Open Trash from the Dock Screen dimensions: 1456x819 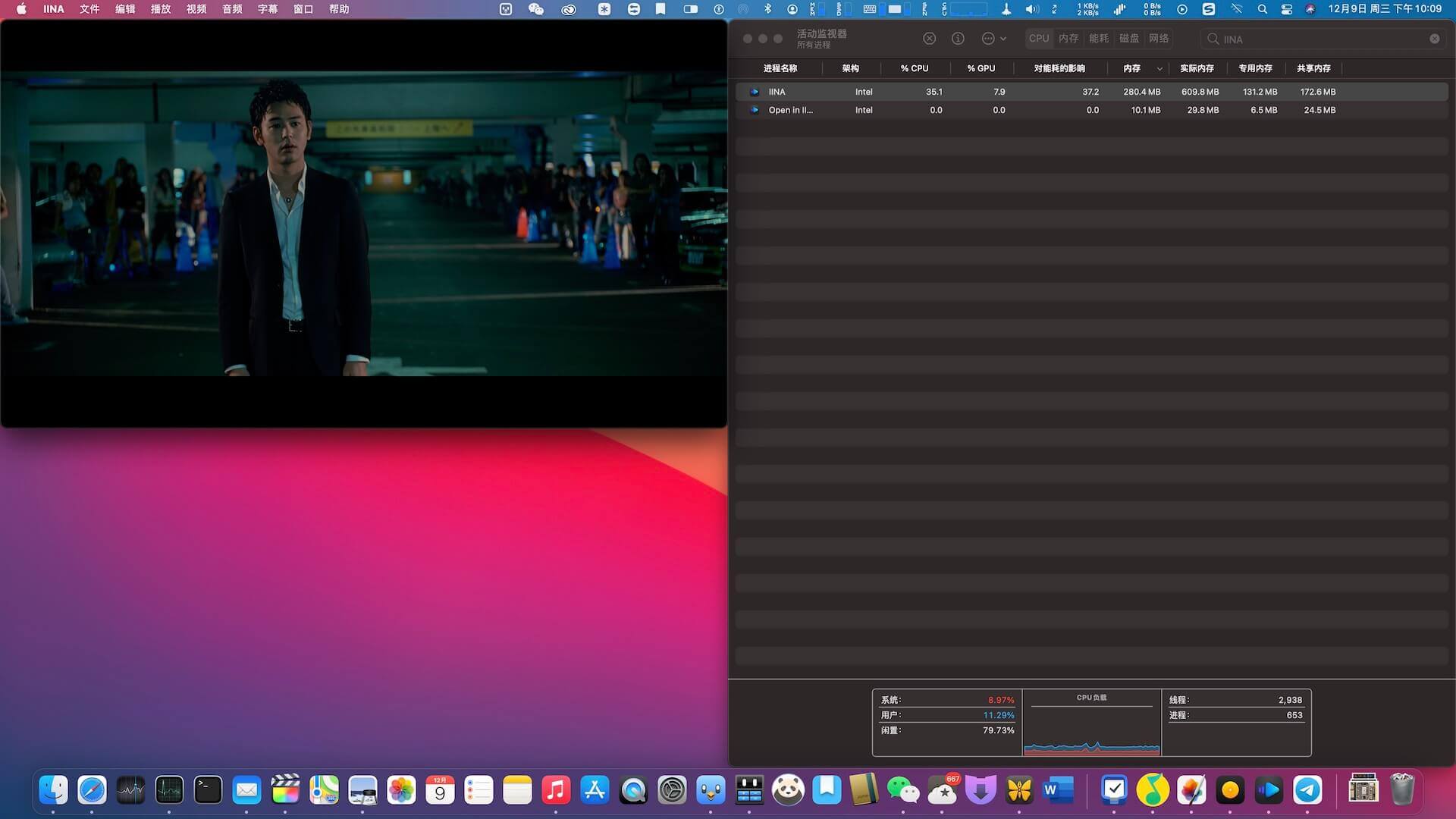[1402, 790]
